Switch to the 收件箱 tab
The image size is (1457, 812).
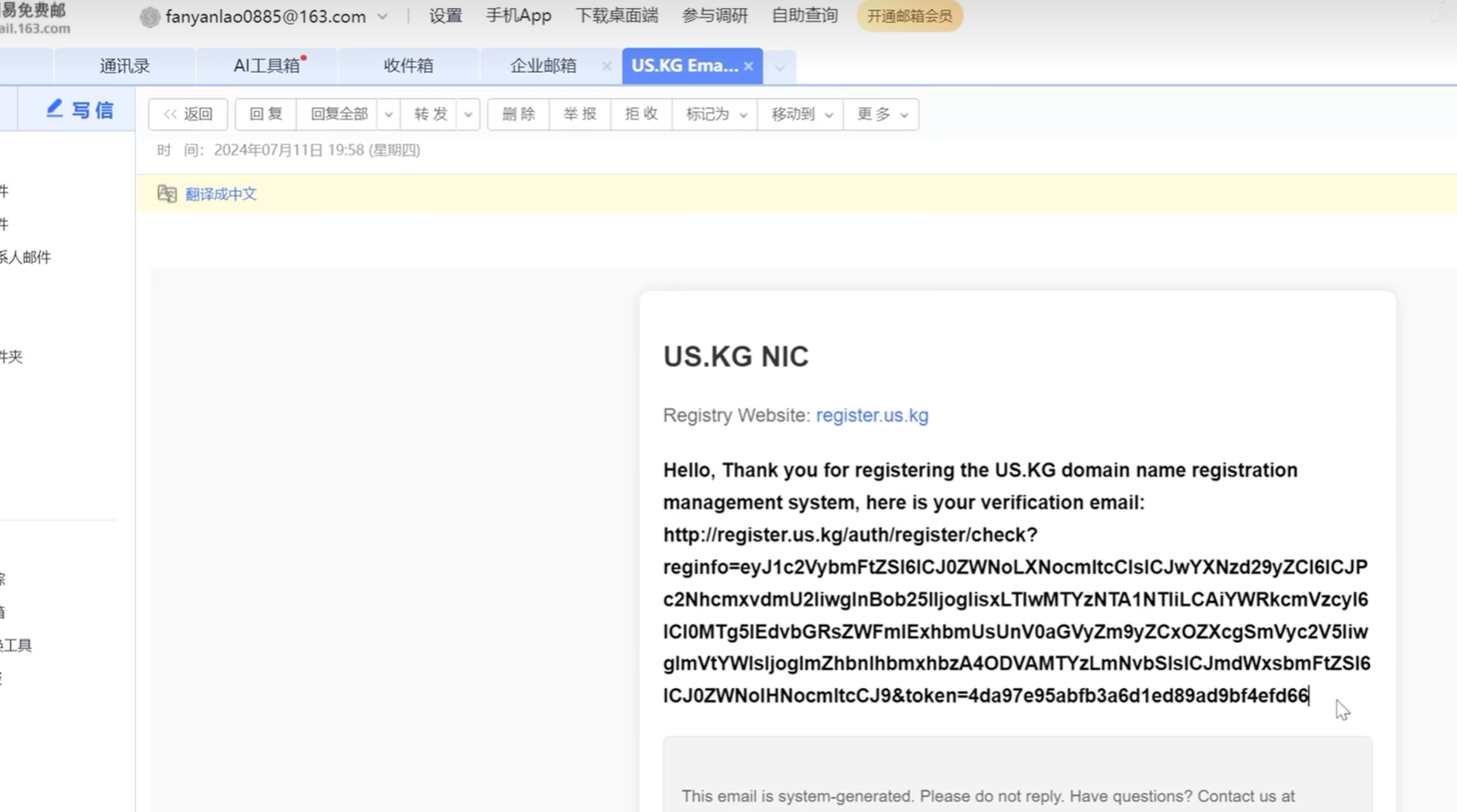click(409, 66)
